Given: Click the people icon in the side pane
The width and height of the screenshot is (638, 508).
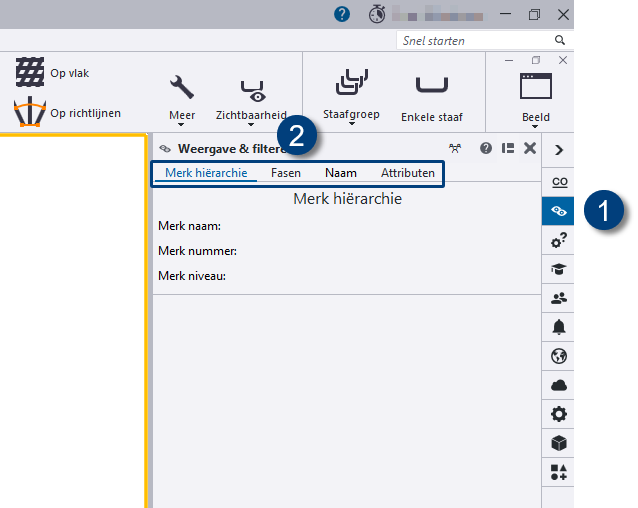Looking at the screenshot, I should (558, 298).
